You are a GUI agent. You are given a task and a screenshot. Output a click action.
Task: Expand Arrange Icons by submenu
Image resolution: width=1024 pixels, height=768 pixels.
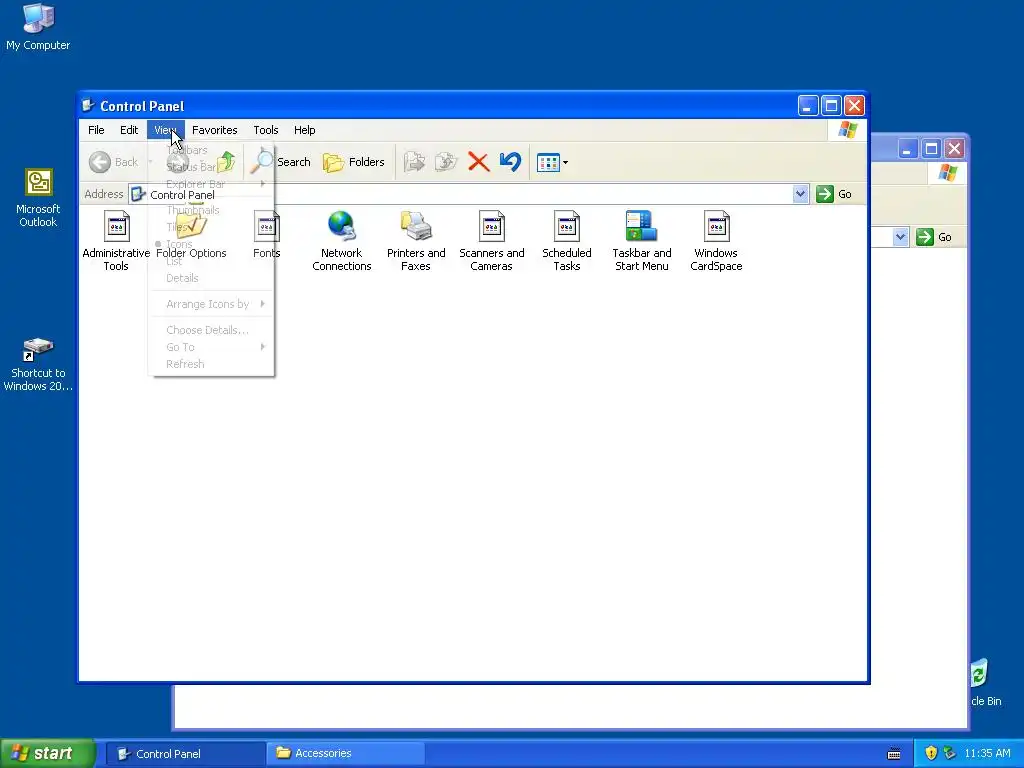212,304
